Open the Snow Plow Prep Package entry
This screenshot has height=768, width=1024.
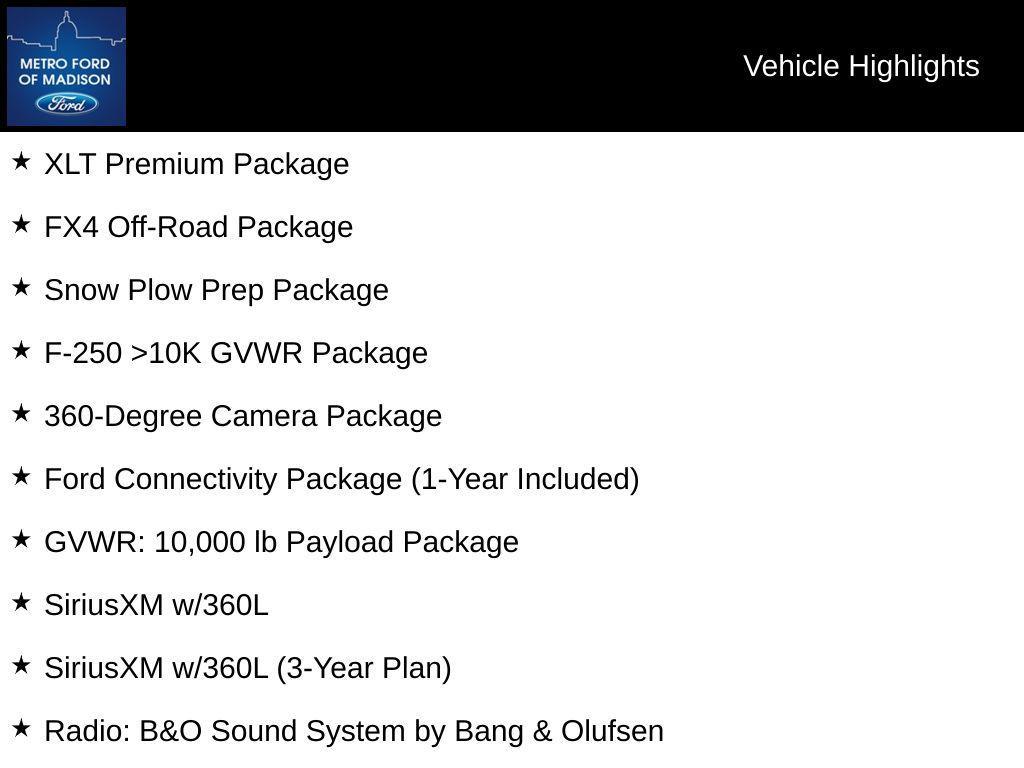(x=216, y=290)
